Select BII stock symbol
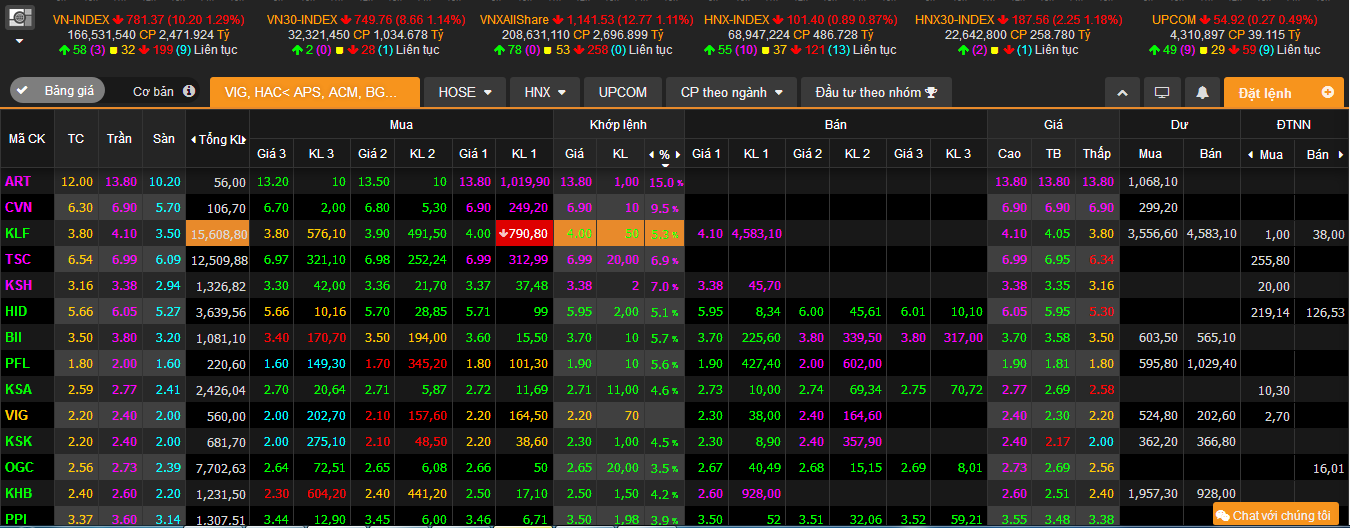This screenshot has width=1350, height=528. point(15,337)
